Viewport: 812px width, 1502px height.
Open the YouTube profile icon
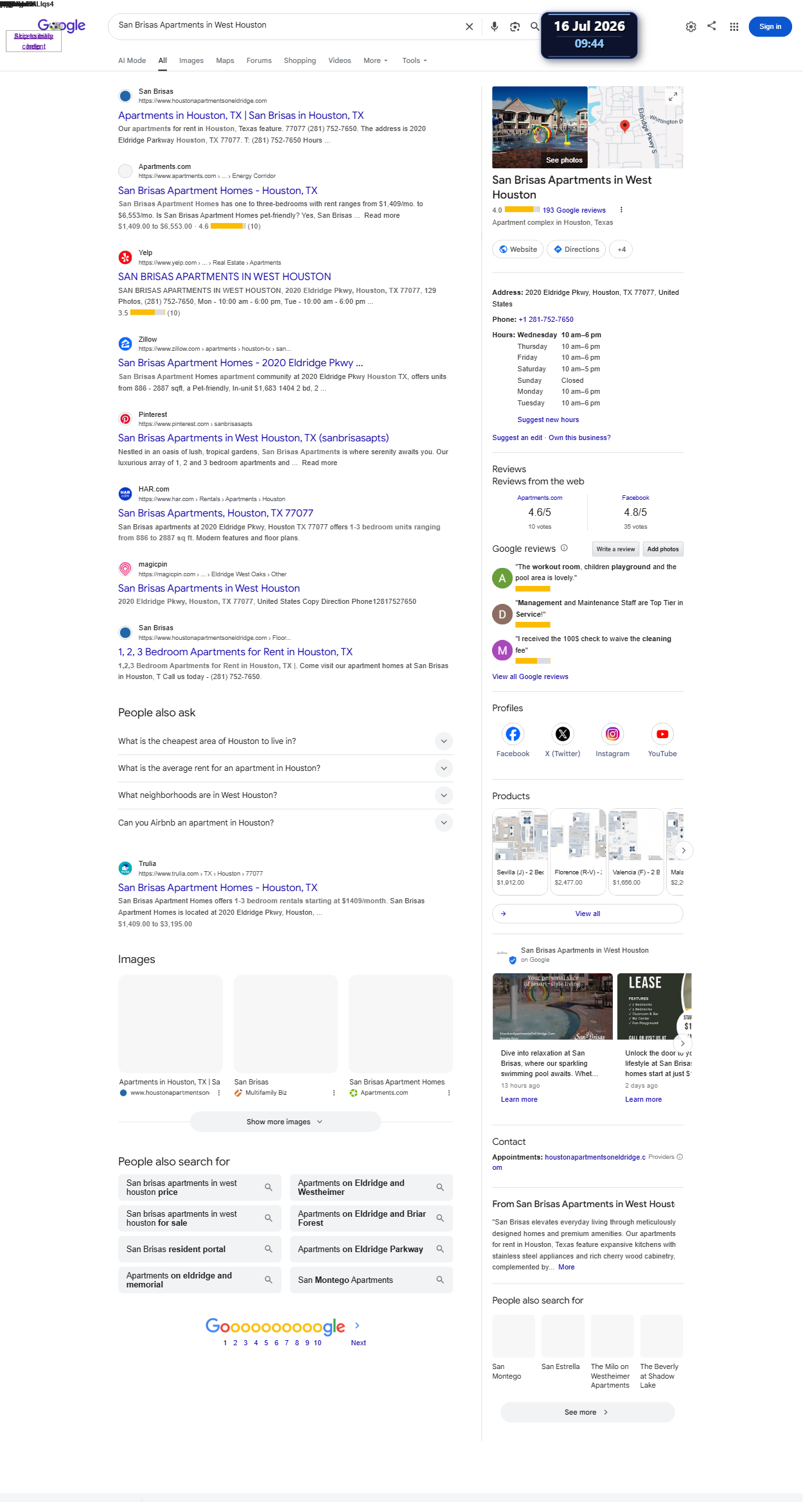[x=662, y=734]
